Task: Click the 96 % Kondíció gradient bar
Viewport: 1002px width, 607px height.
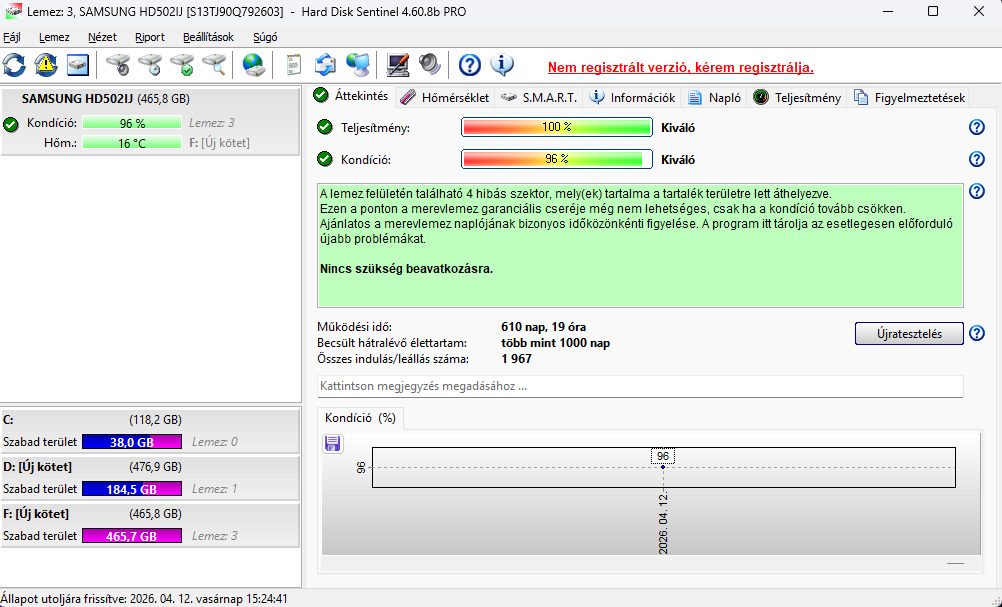Action: click(557, 159)
